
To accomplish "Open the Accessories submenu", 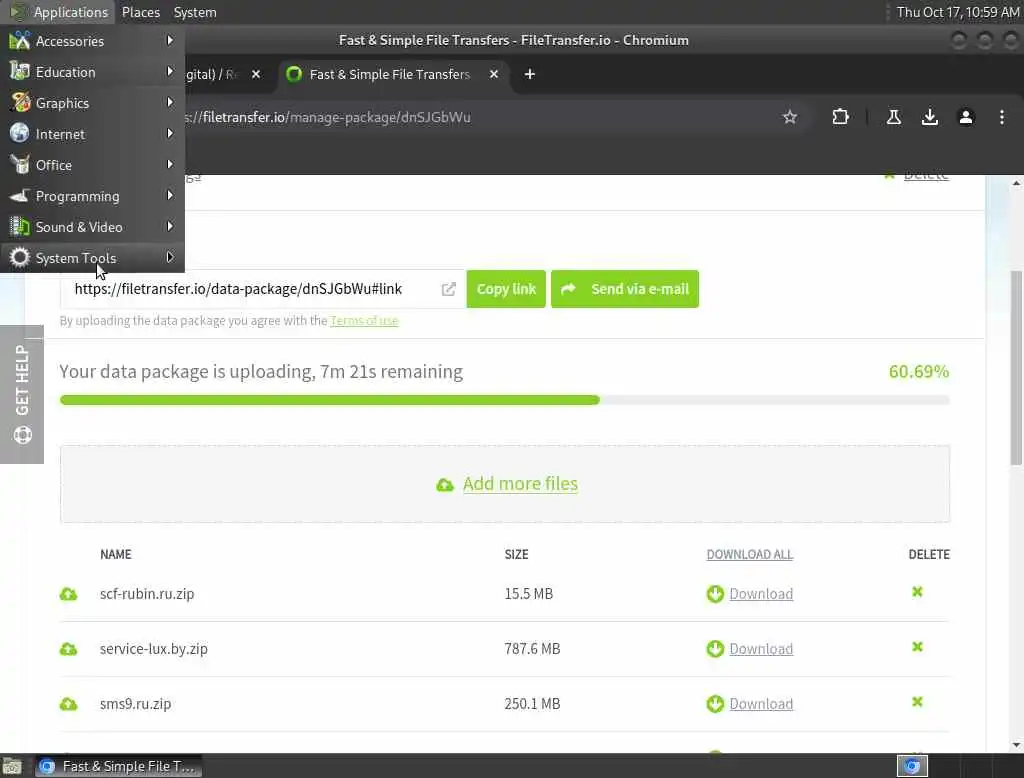I will [x=92, y=41].
